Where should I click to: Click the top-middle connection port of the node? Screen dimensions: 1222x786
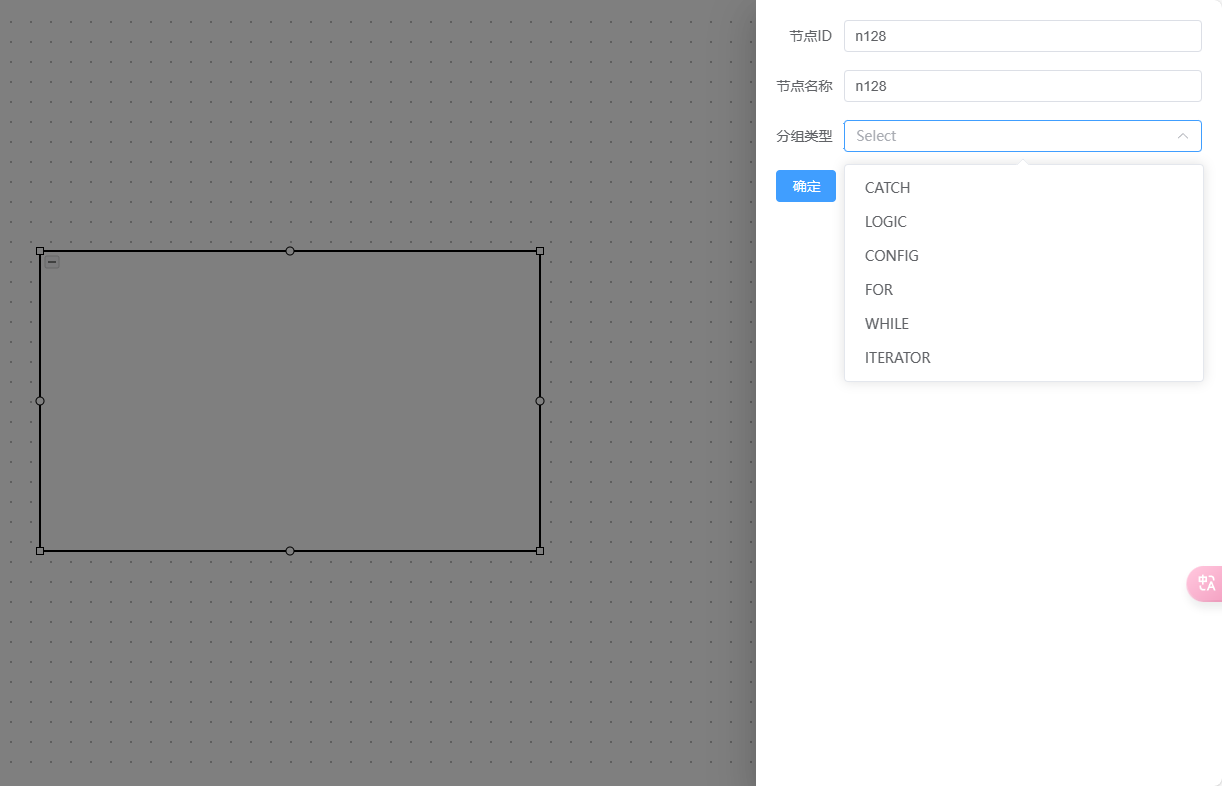click(290, 251)
